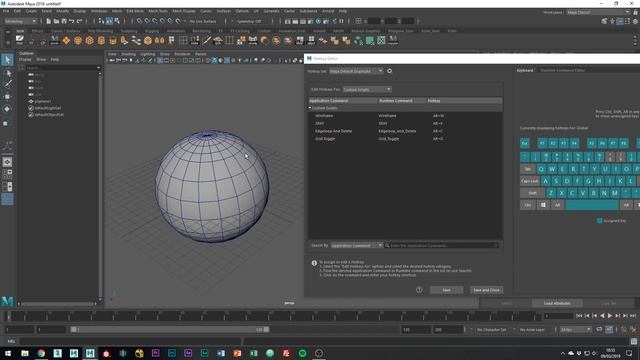
Task: Click the range slider left end handle
Action: [x=73, y=329]
